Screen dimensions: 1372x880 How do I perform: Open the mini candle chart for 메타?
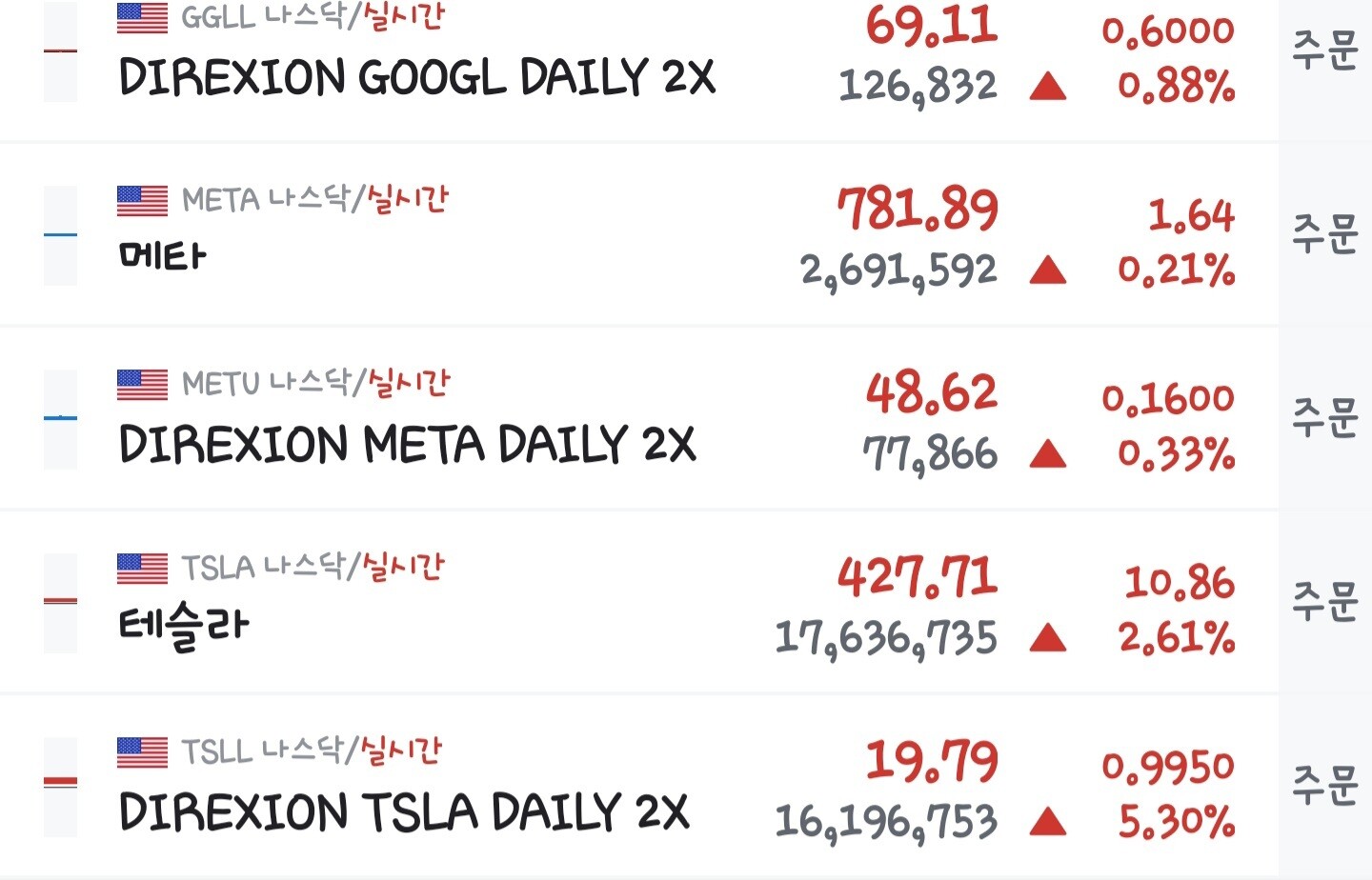pos(61,235)
